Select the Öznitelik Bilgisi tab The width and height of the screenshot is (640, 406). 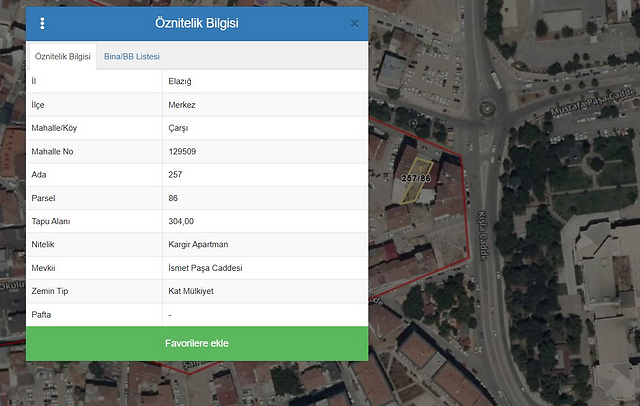pyautogui.click(x=62, y=57)
